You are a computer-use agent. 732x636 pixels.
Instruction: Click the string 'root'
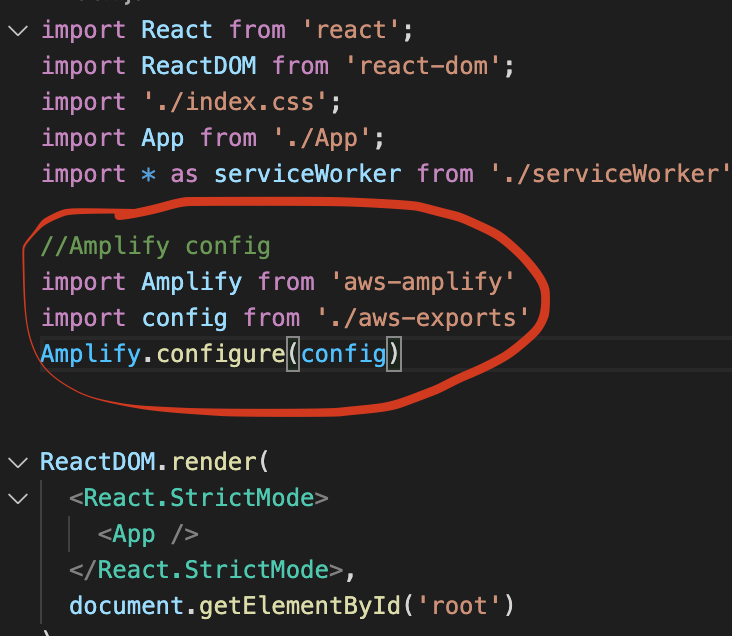(x=460, y=606)
